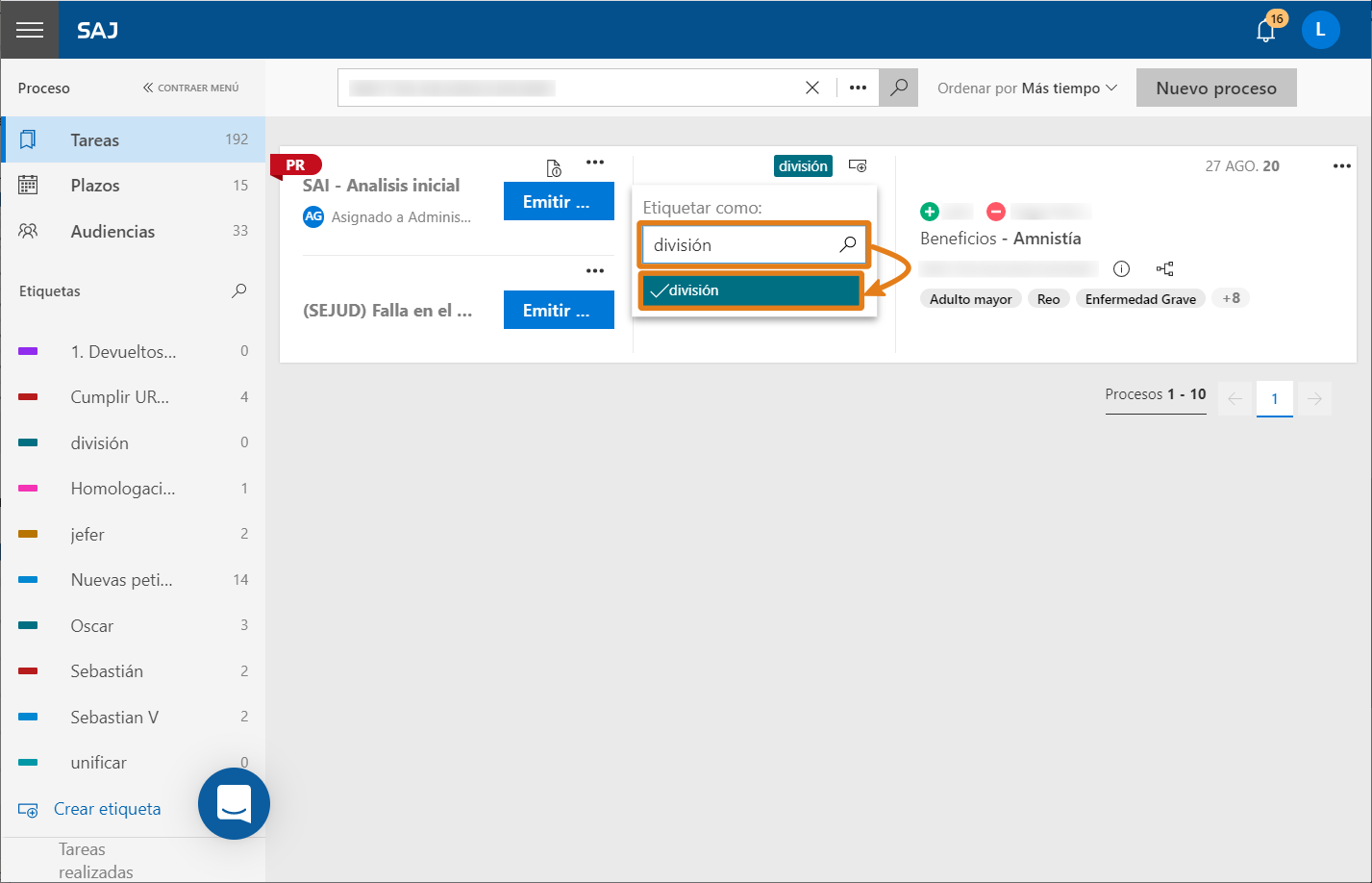Open advanced search options ellipsis
Viewport: 1372px width, 883px height.
click(x=858, y=88)
